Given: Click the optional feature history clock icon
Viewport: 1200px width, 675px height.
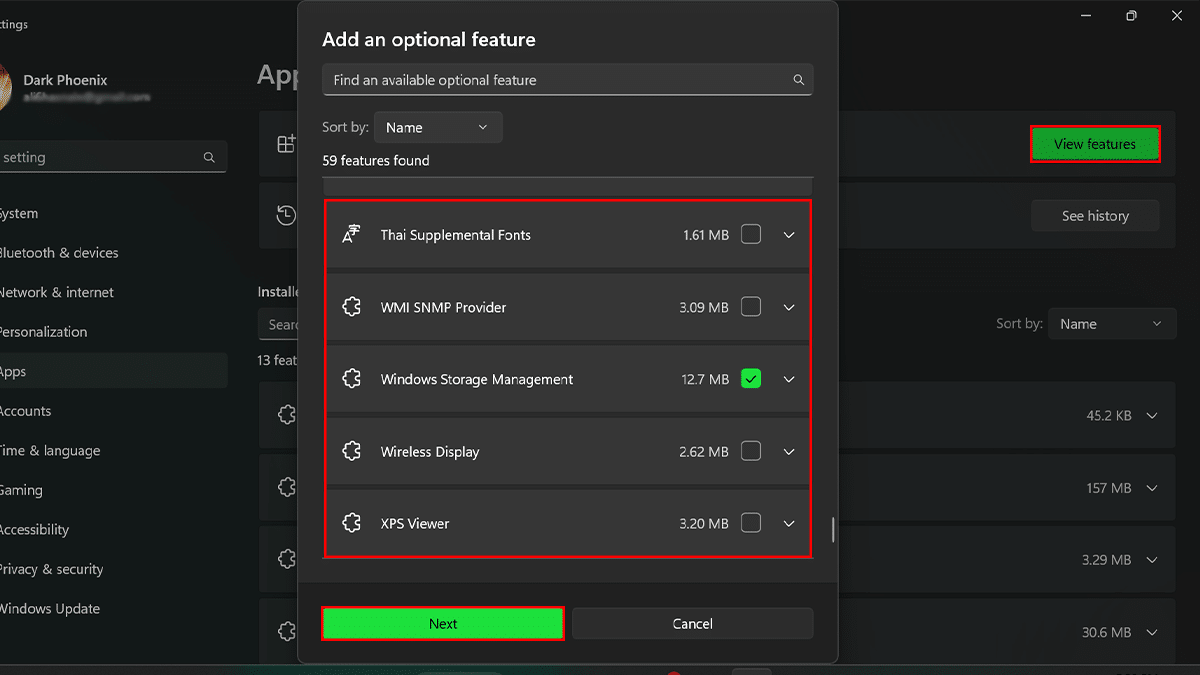Looking at the screenshot, I should tap(286, 216).
